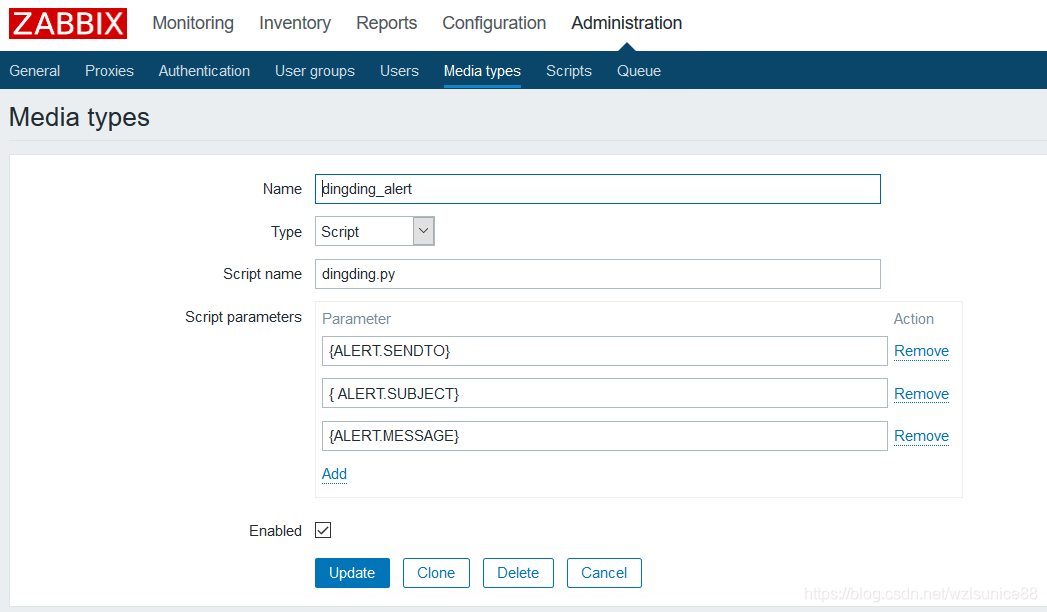
Task: Go to the Proxies section
Action: click(x=110, y=71)
